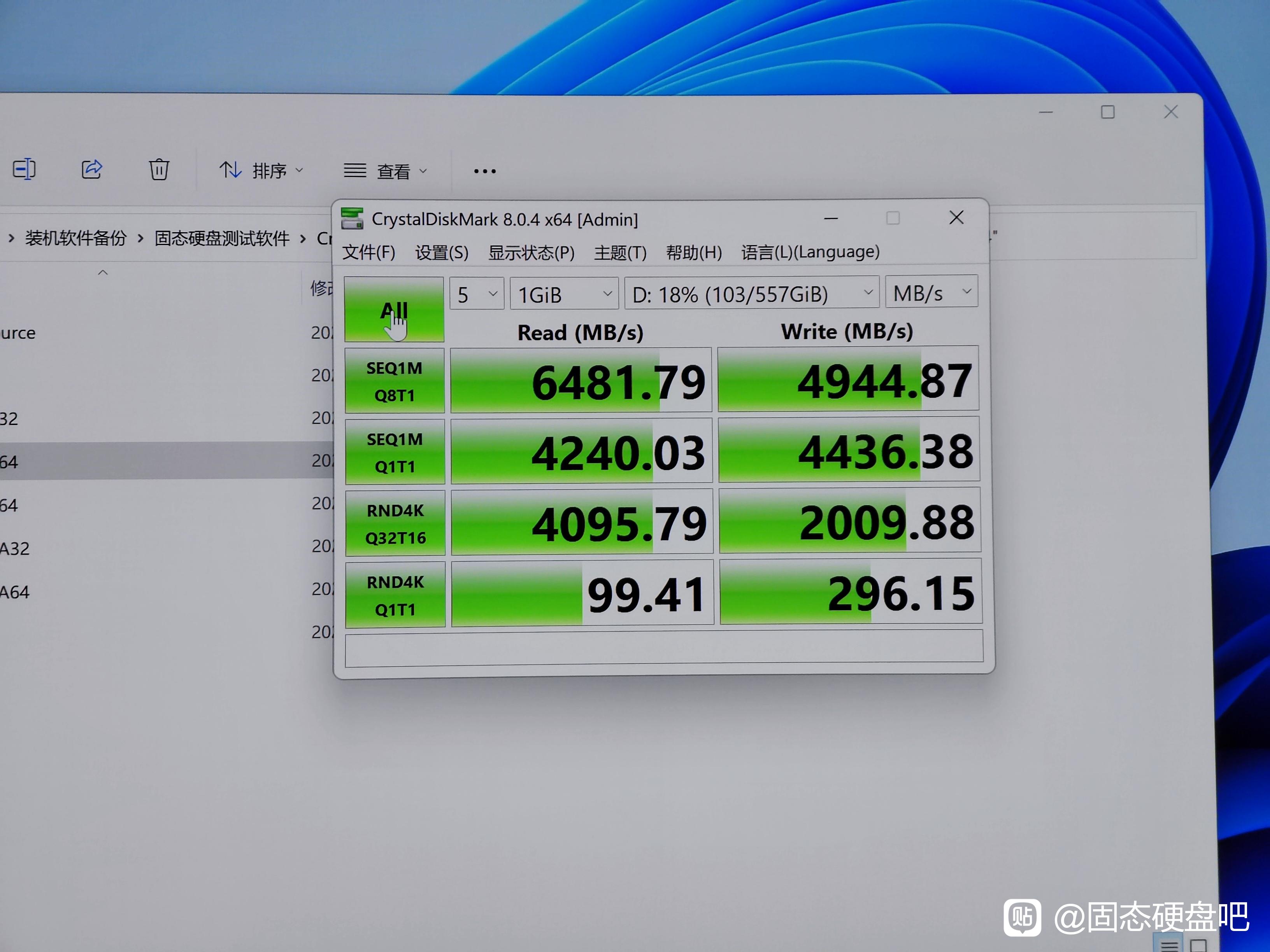Click the SEQ1M Q1T1 read result 4240.03

click(582, 451)
